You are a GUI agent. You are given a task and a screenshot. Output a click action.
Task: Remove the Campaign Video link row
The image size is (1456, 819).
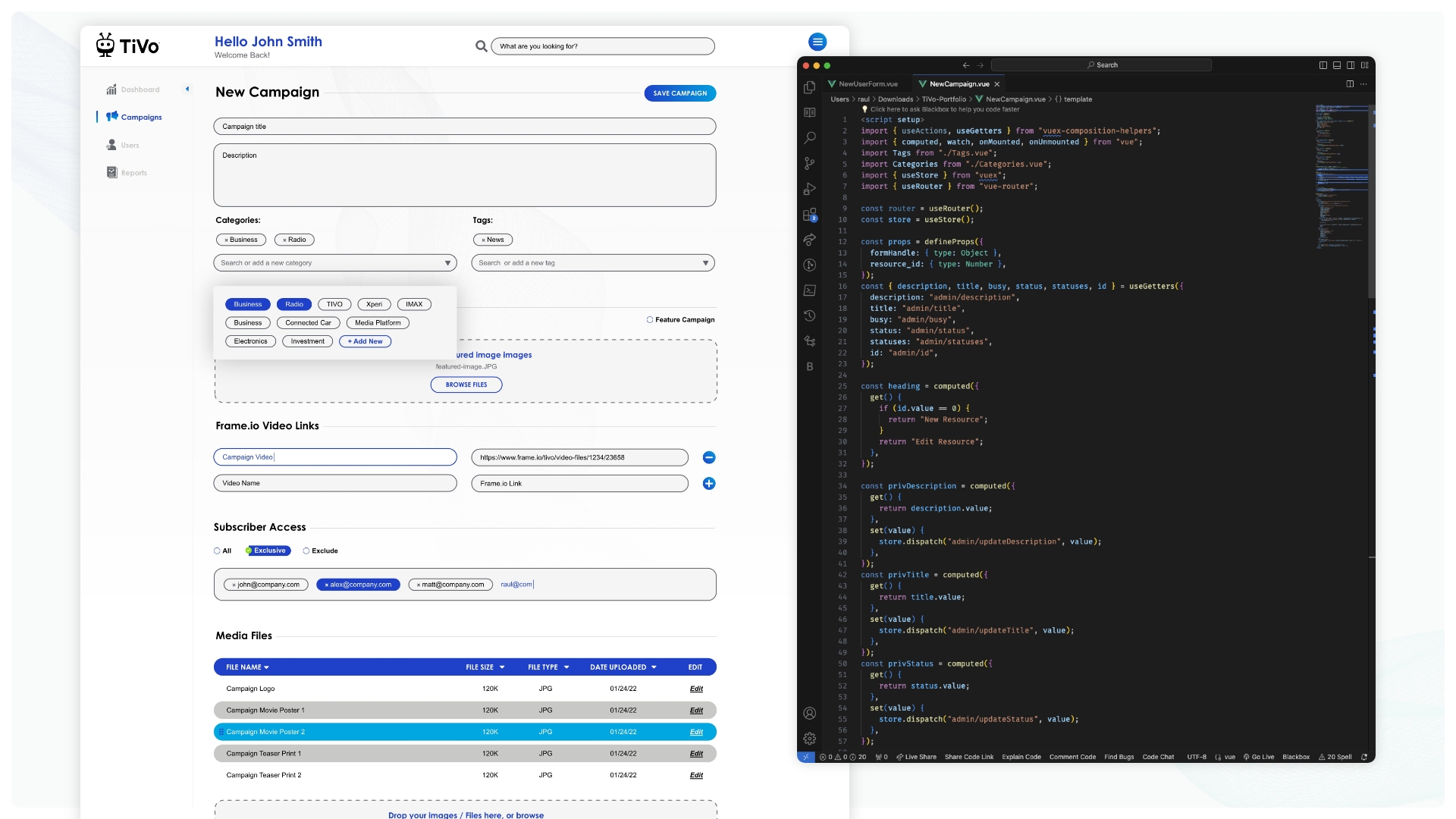tap(708, 457)
